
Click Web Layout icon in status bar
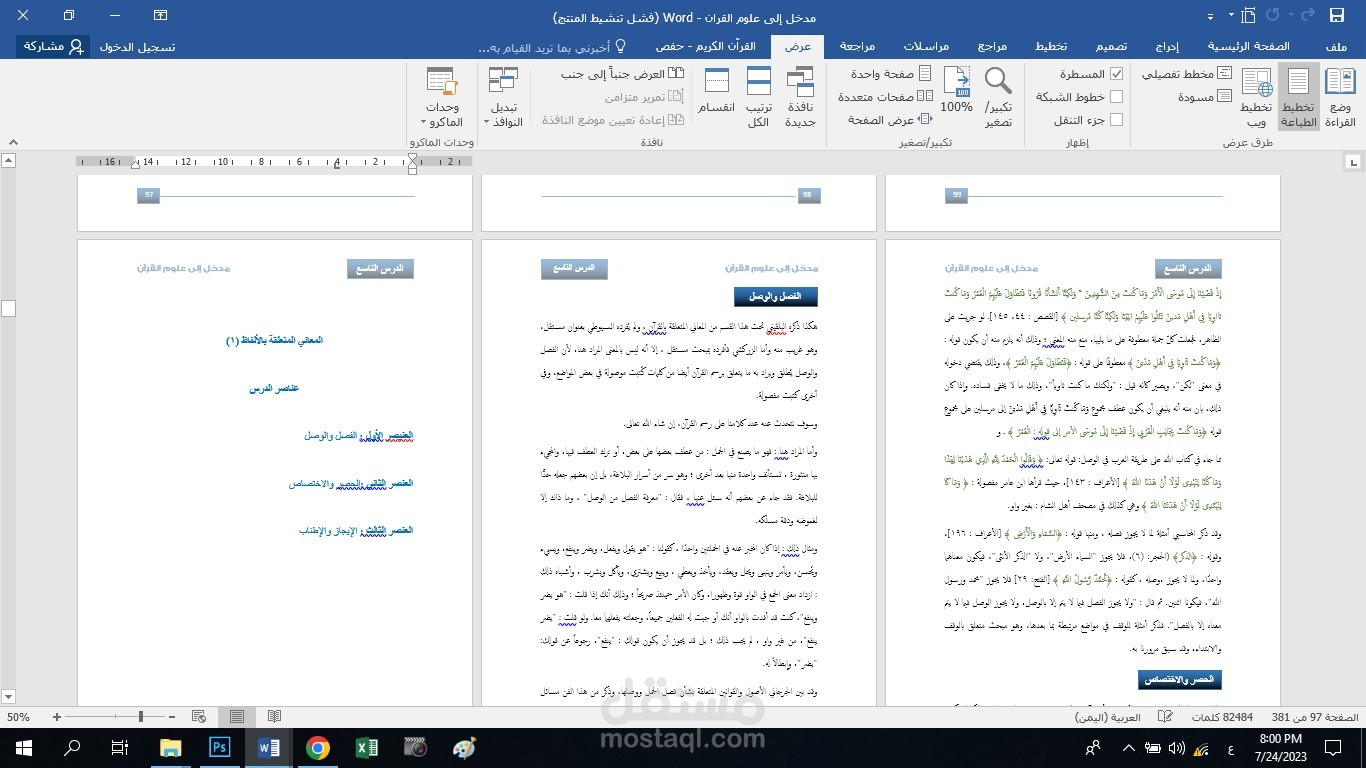pos(199,717)
